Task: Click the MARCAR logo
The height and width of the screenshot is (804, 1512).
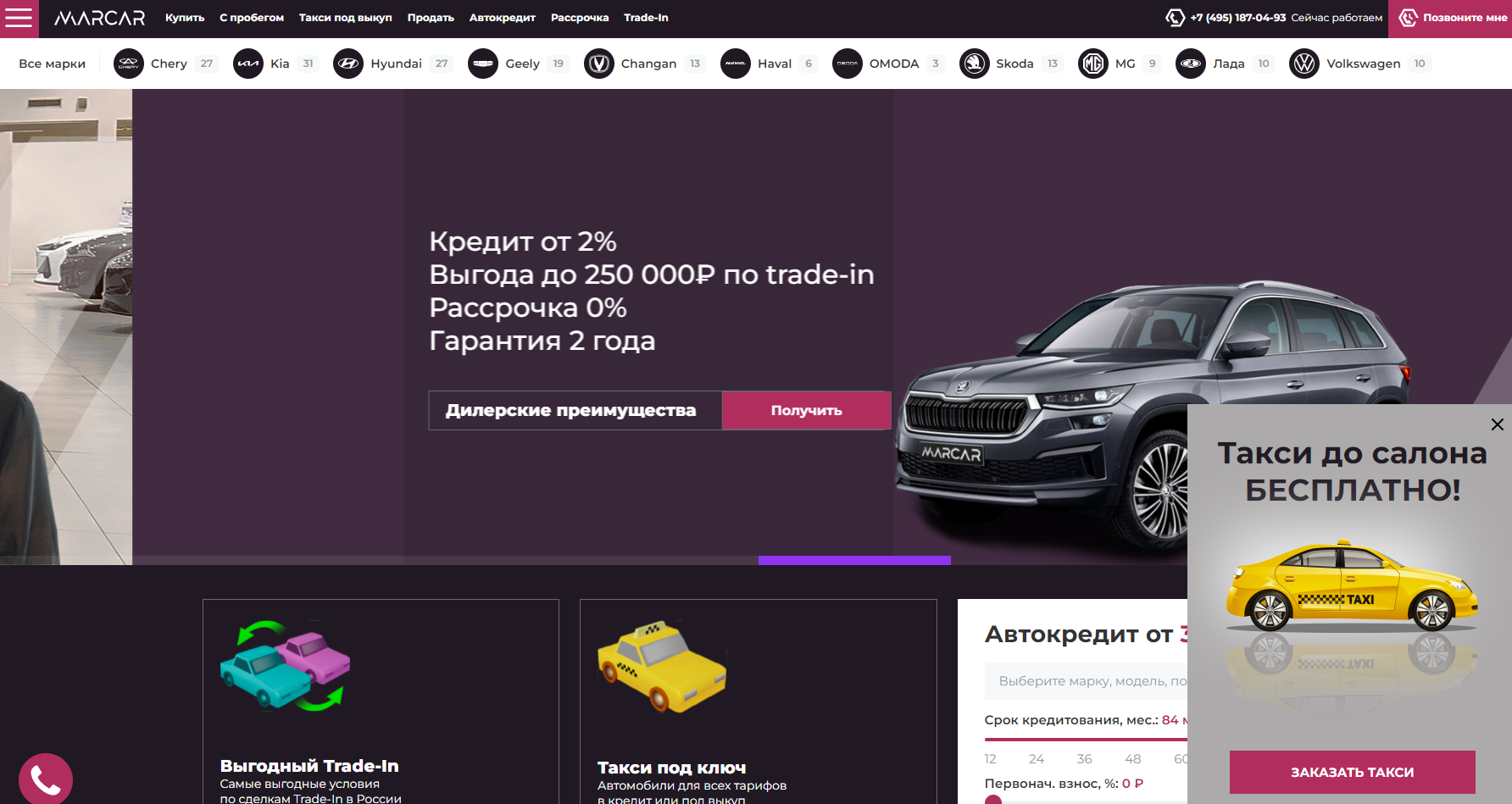Action: click(99, 18)
